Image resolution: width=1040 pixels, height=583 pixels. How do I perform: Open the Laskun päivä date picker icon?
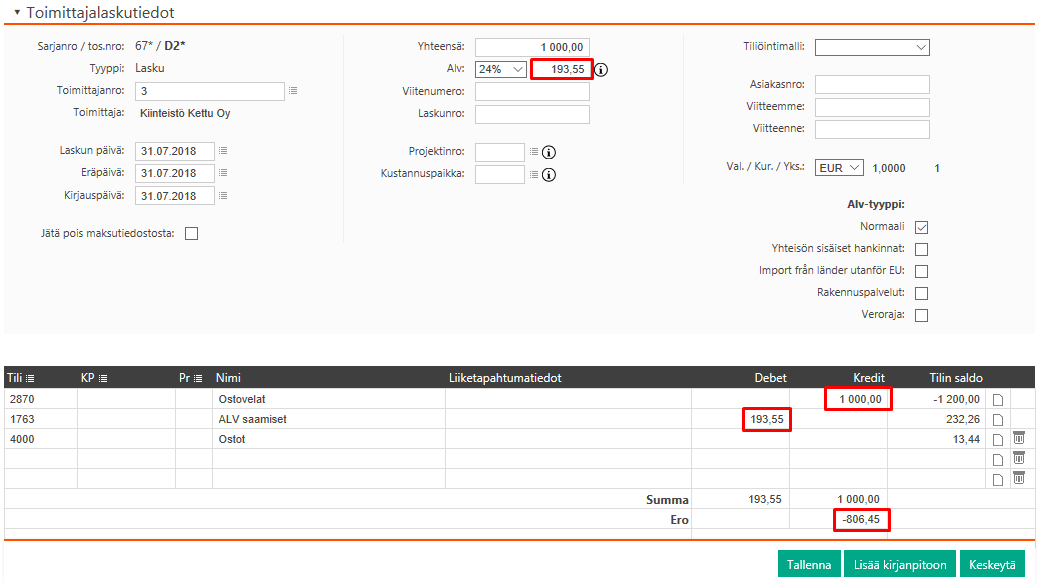click(x=223, y=151)
